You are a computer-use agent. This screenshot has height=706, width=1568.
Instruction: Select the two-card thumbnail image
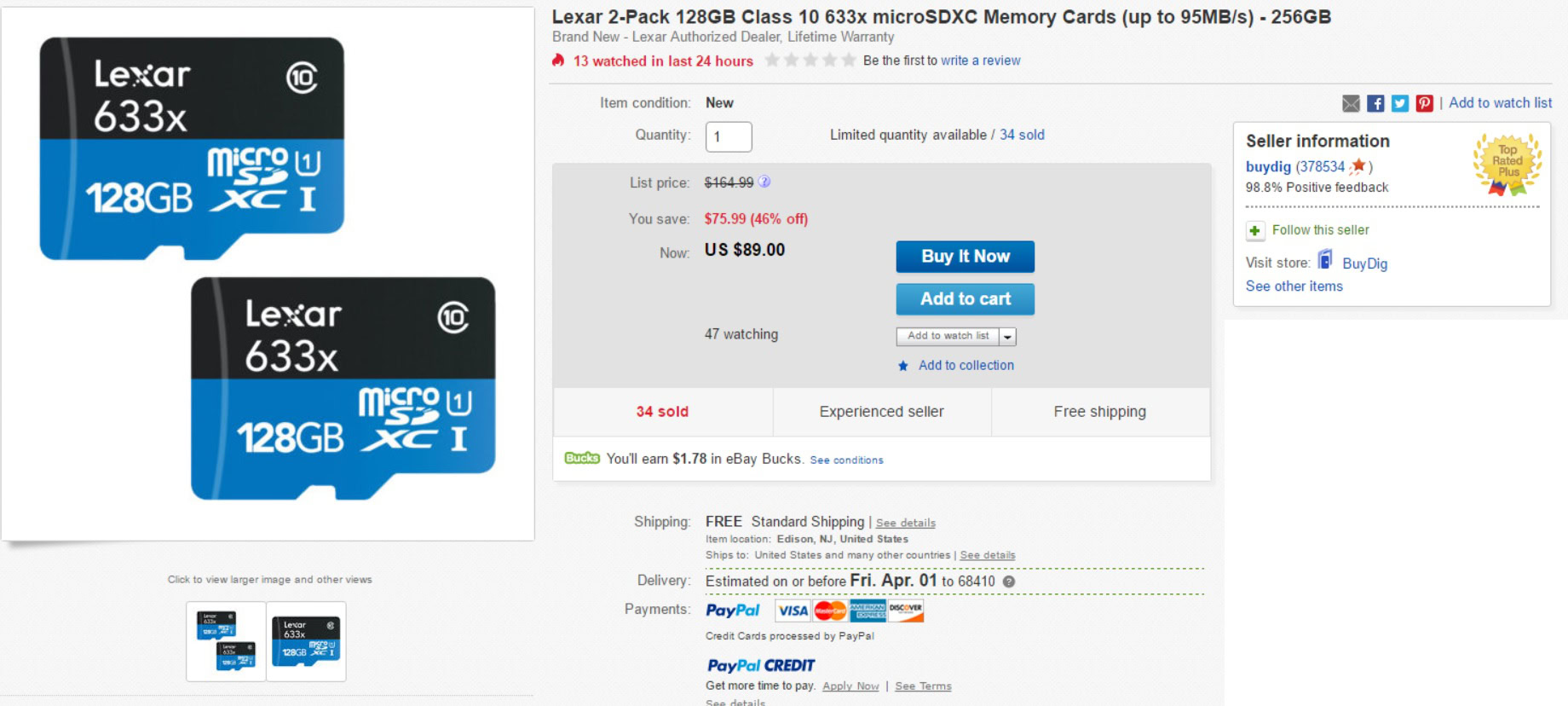[226, 641]
